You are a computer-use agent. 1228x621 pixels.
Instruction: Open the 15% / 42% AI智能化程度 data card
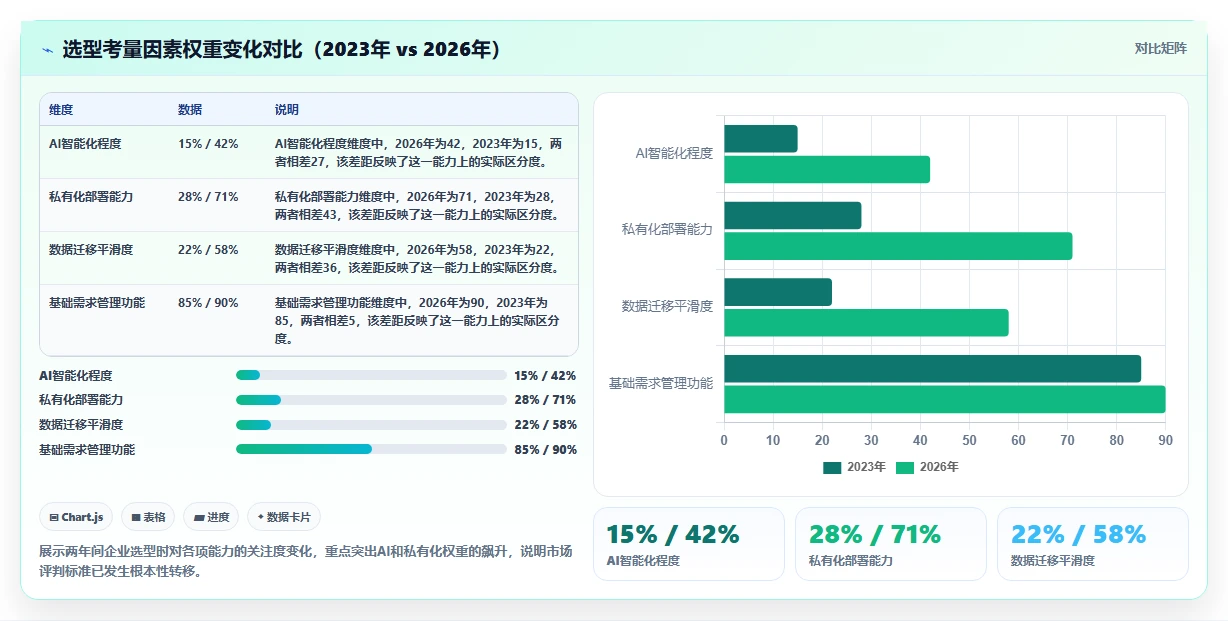coord(689,544)
